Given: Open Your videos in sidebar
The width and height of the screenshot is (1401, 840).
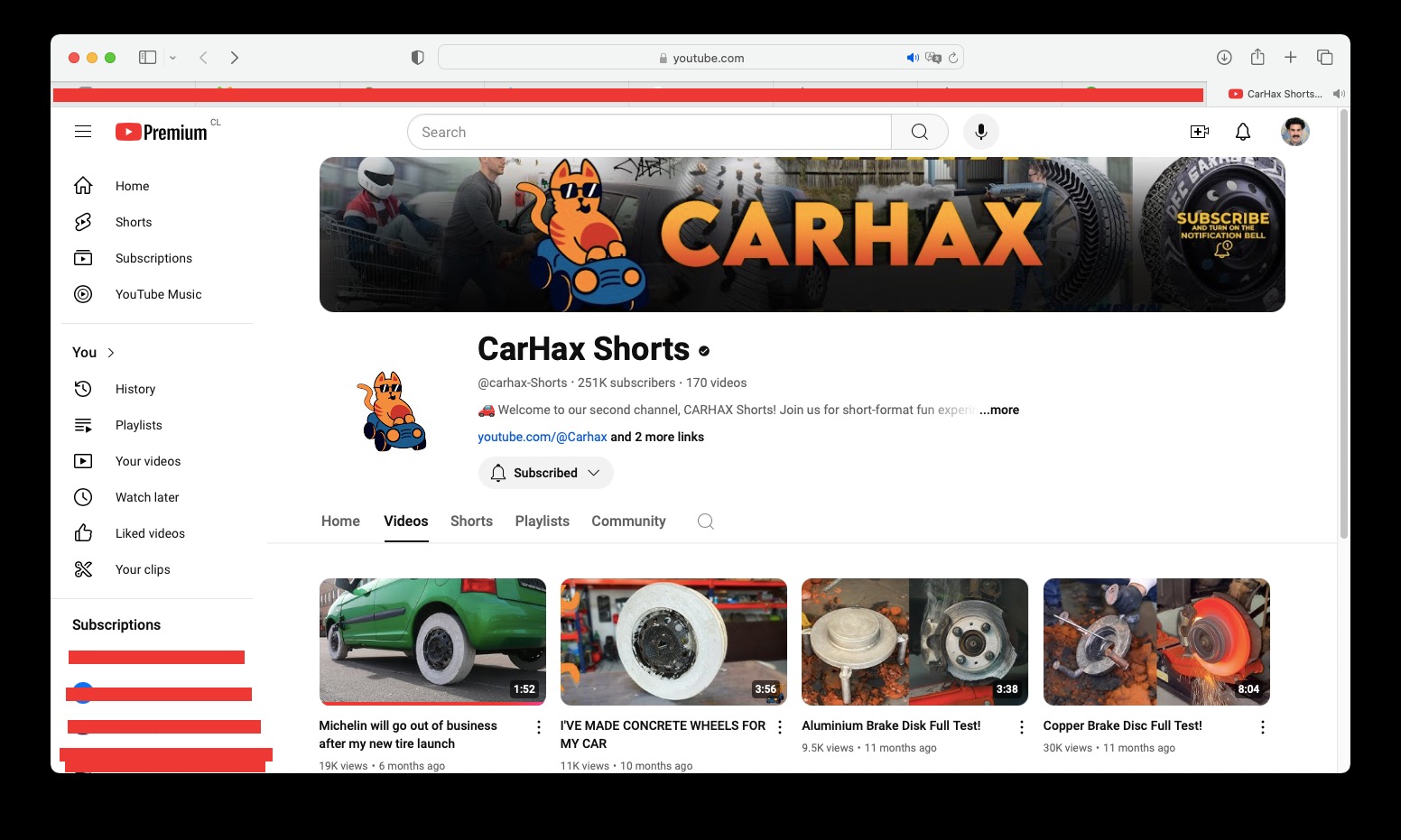Looking at the screenshot, I should pos(157,461).
